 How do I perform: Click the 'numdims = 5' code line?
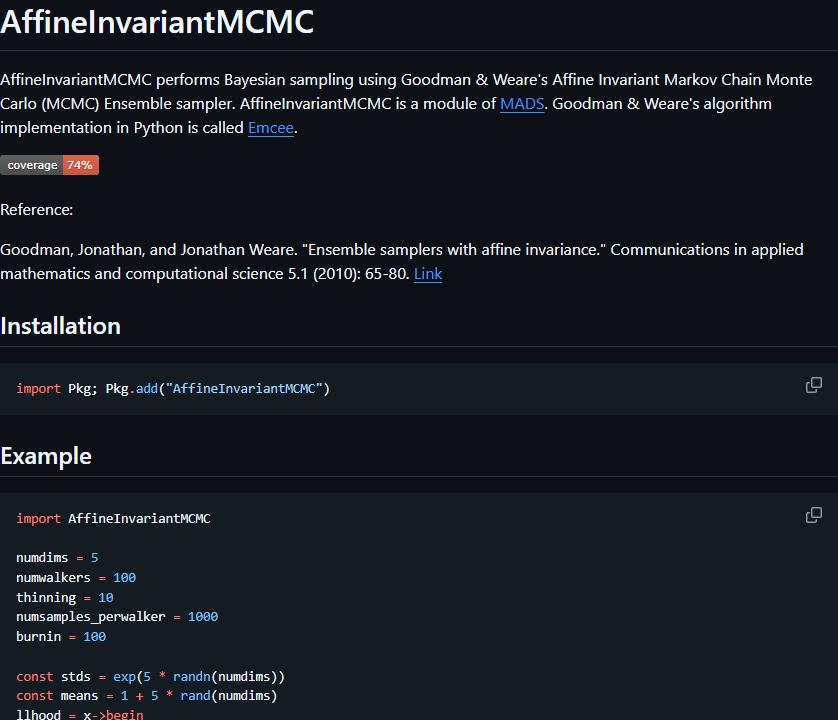tap(57, 558)
